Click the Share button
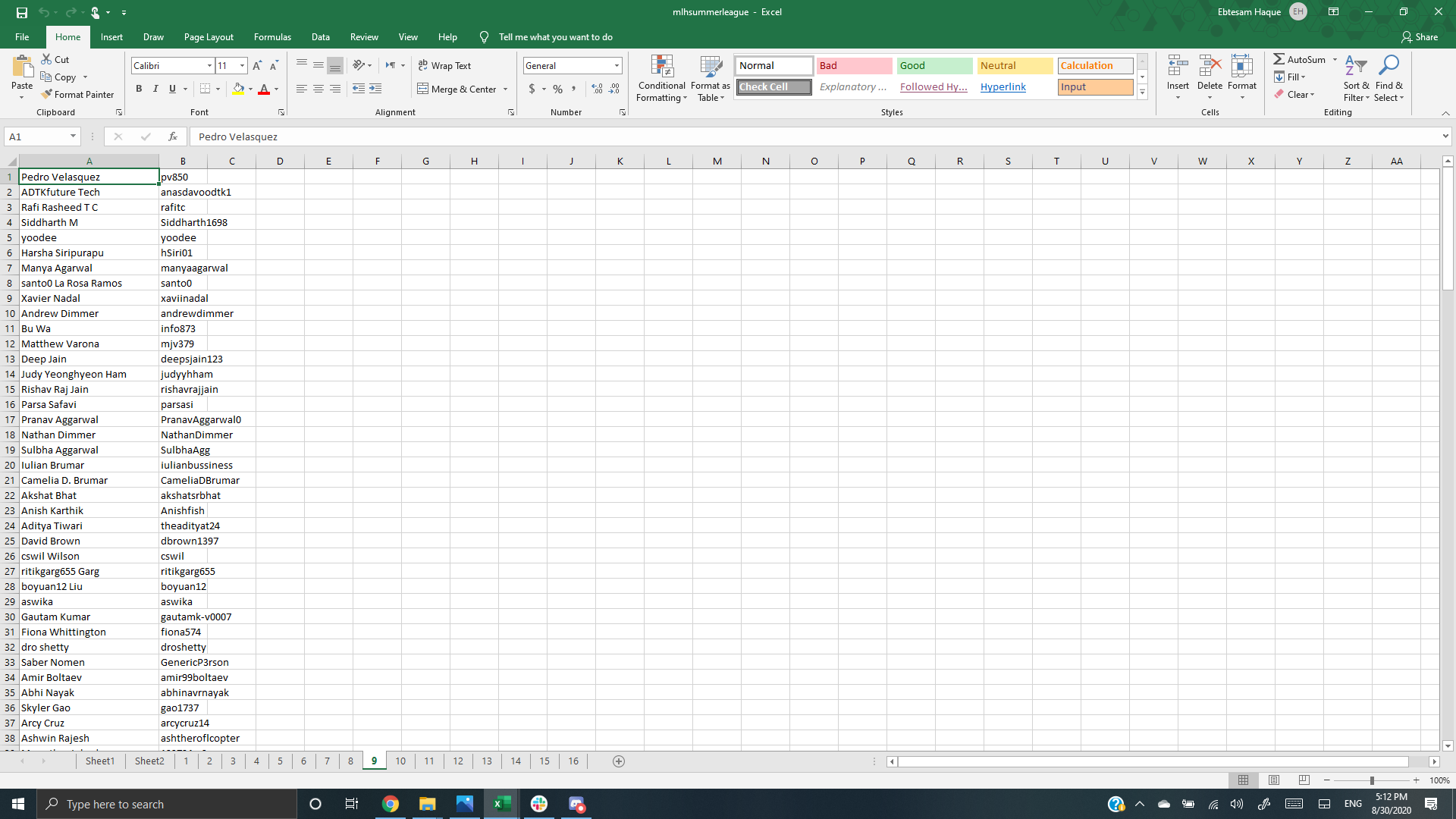The image size is (1456, 819). (x=1420, y=37)
